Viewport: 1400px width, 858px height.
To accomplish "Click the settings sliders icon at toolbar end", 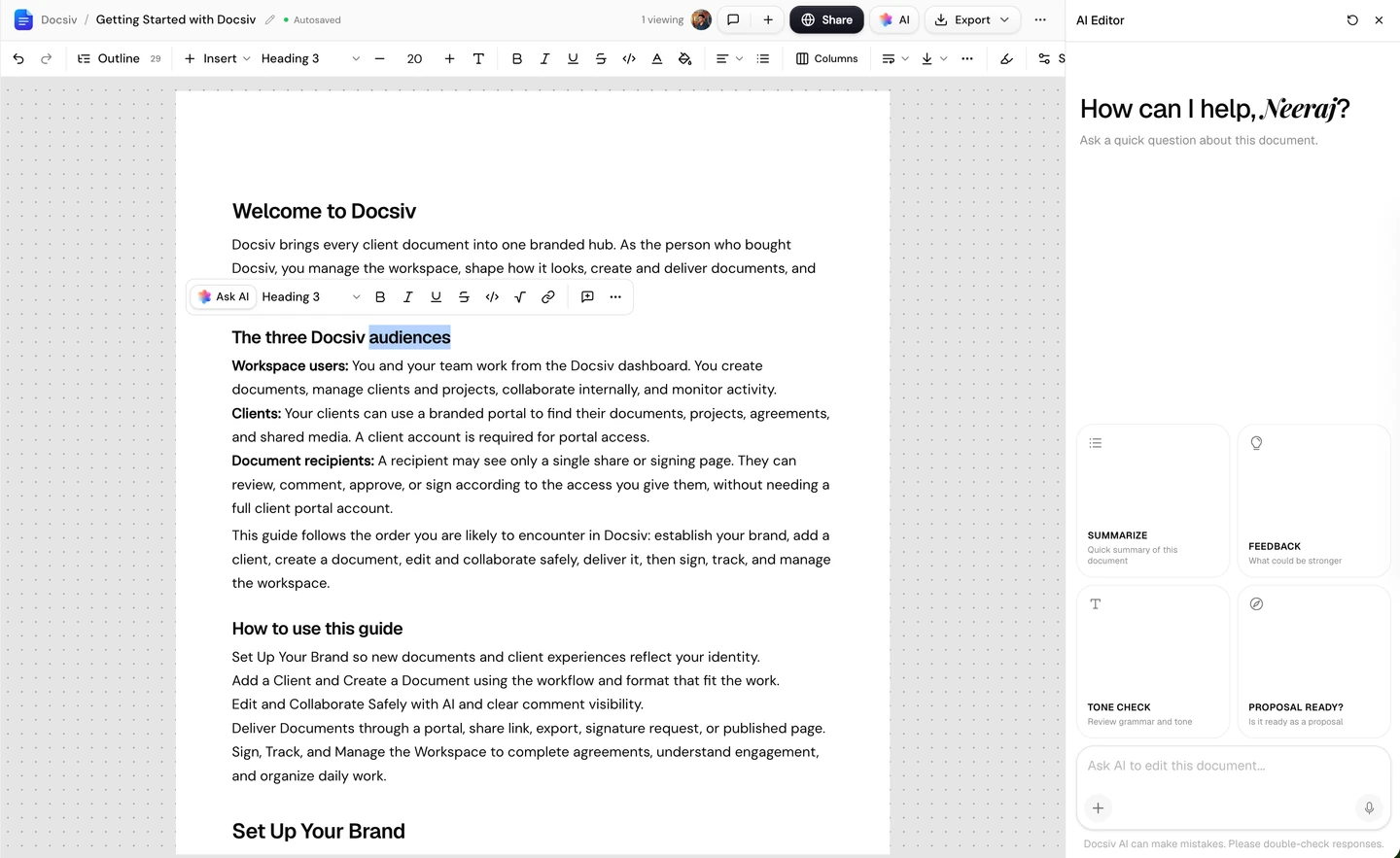I will click(1044, 58).
